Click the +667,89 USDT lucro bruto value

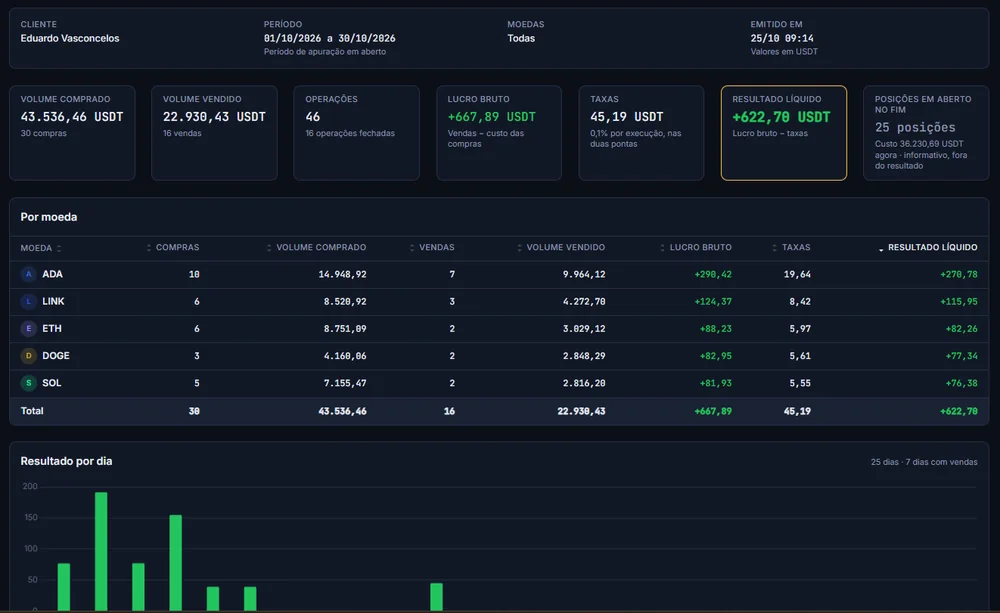pos(492,117)
